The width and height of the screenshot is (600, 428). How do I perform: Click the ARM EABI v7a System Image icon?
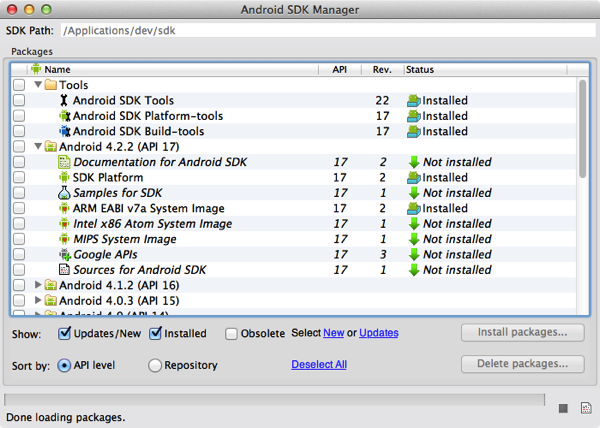click(64, 208)
